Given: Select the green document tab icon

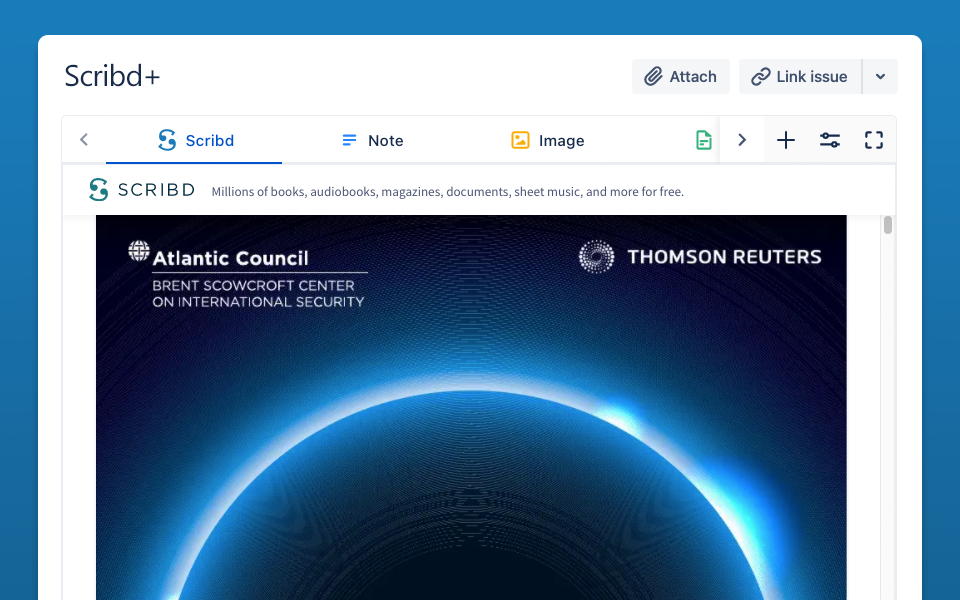Looking at the screenshot, I should pyautogui.click(x=704, y=140).
